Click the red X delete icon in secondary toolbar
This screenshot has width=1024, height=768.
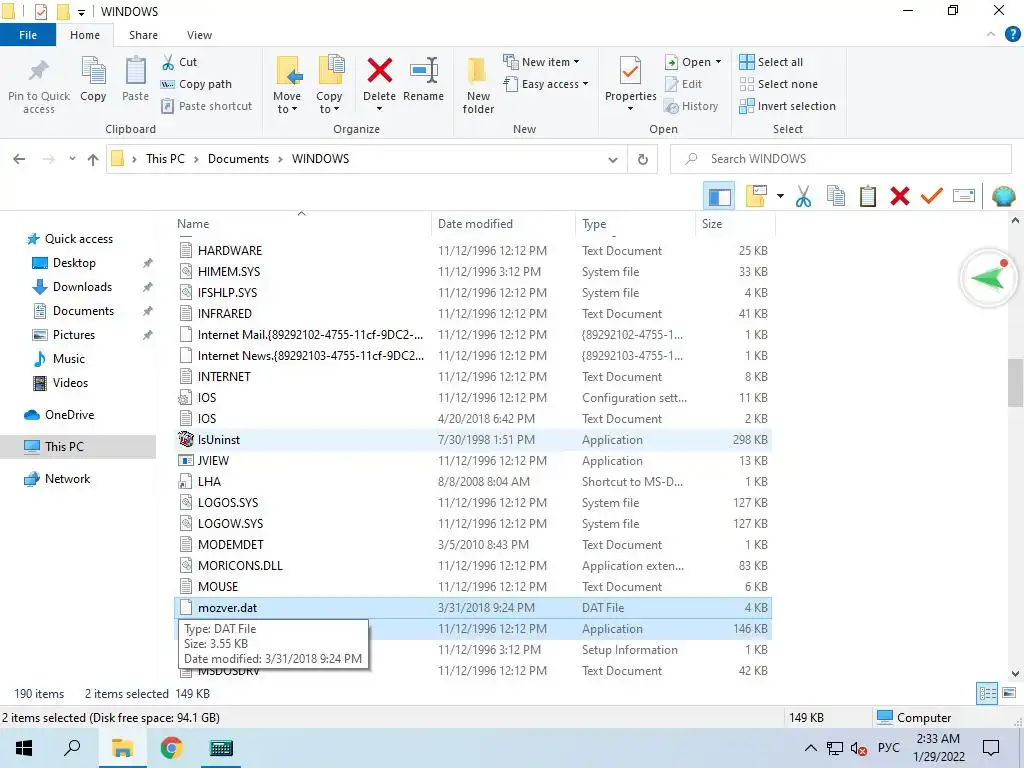(x=900, y=196)
